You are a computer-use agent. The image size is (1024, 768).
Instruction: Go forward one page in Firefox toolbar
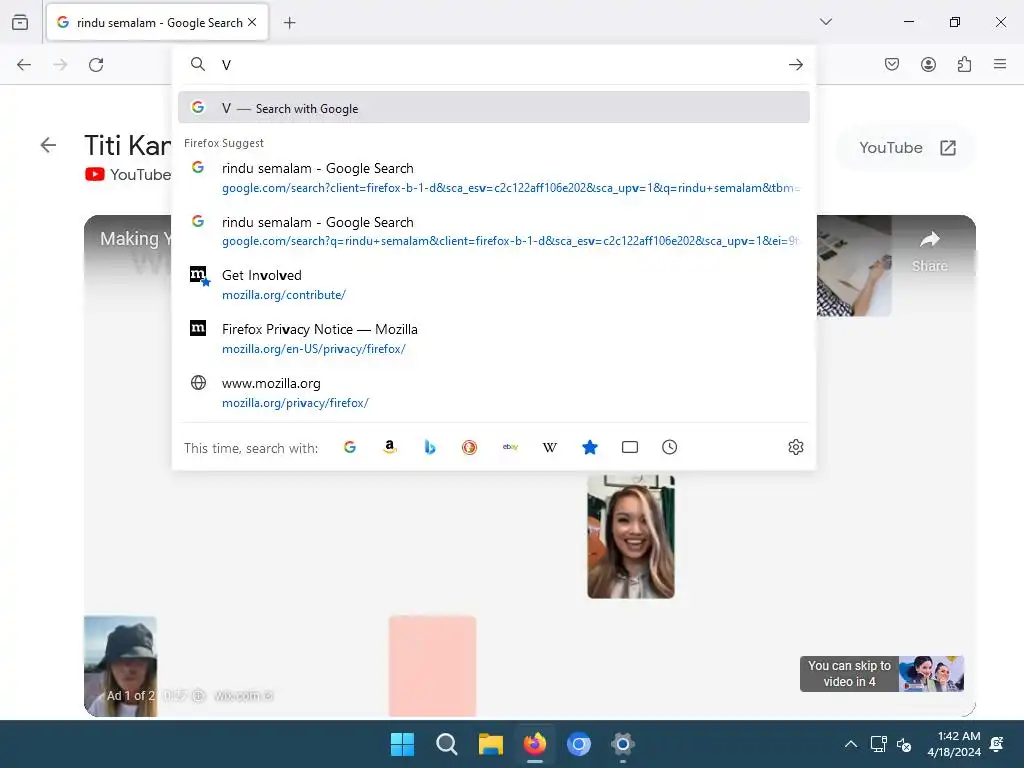60,65
